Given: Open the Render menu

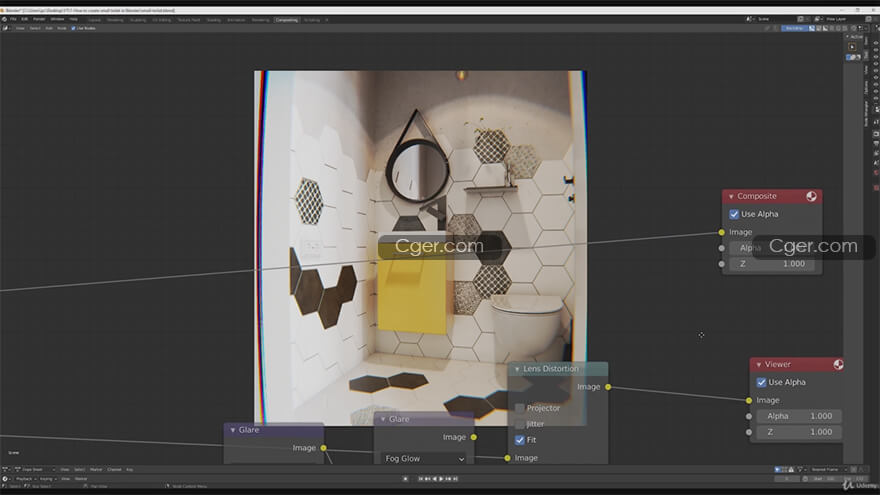Looking at the screenshot, I should (39, 19).
